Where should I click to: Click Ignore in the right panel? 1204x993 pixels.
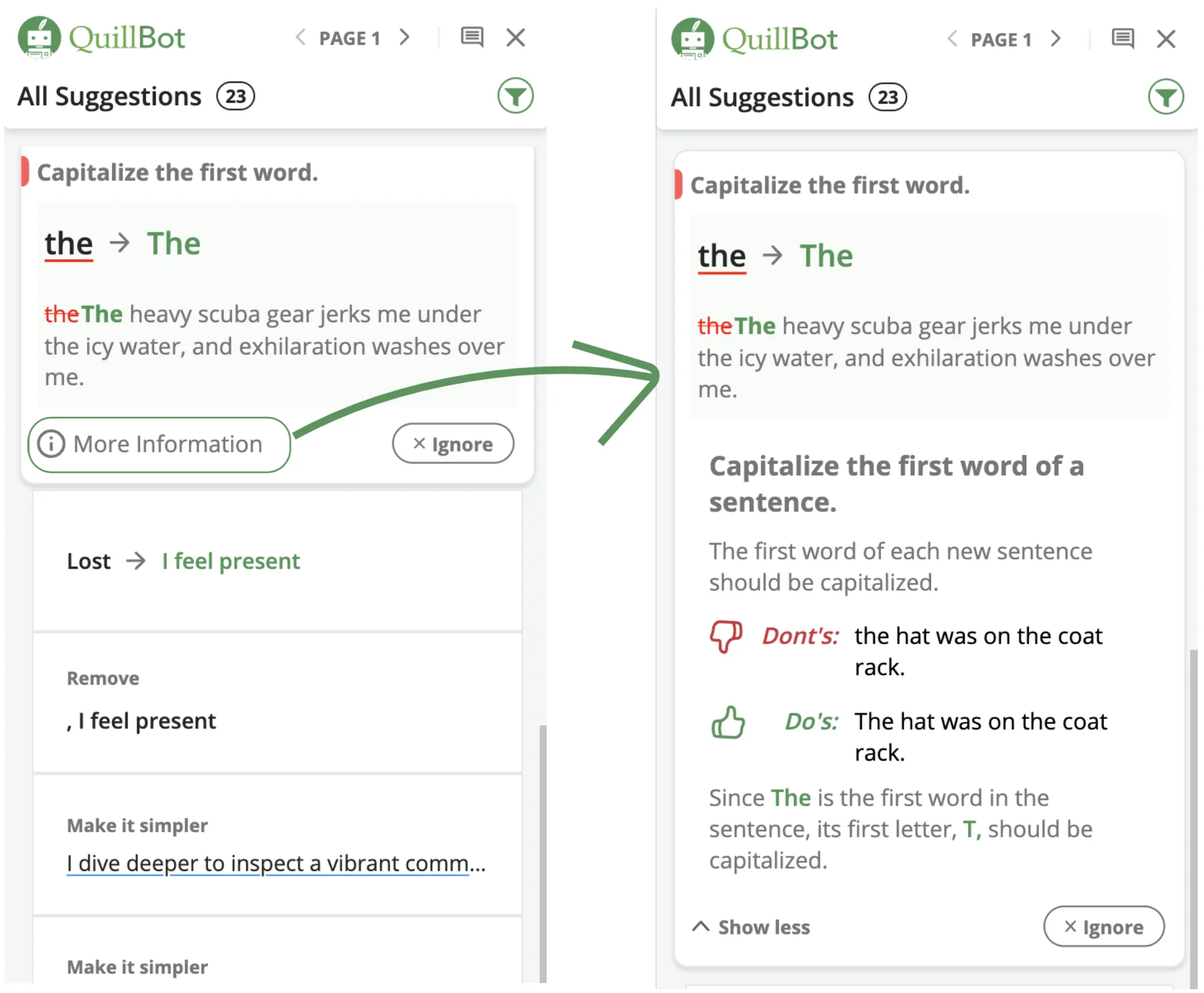1104,927
